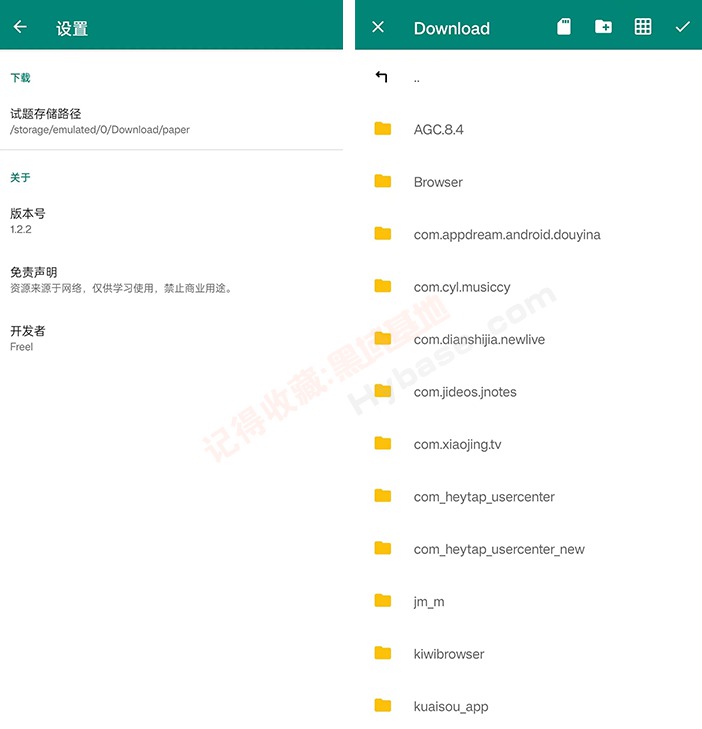Click the com_heytap_usercenter folder icon
This screenshot has width=702, height=729.
tap(383, 496)
